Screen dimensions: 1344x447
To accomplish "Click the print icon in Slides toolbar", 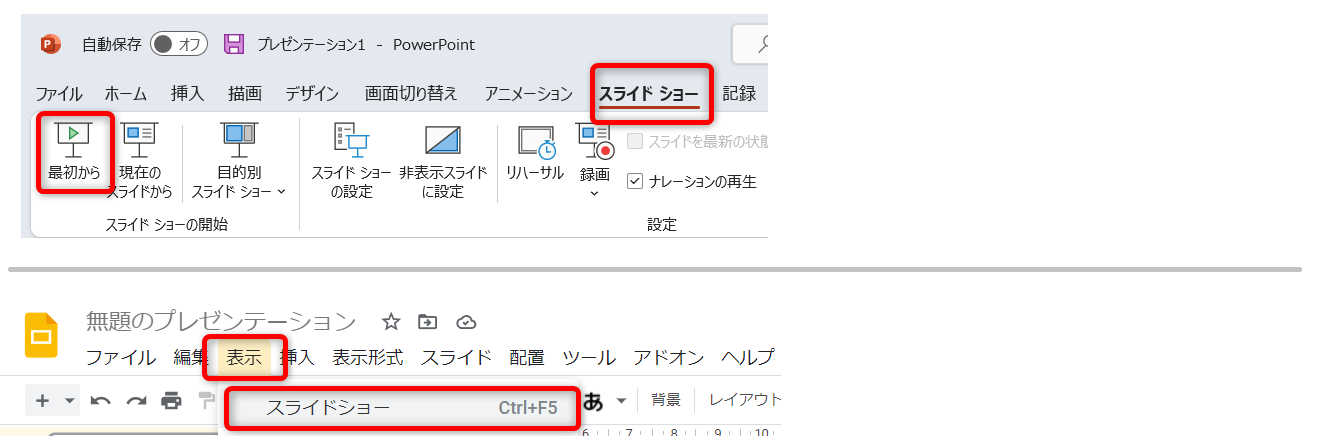I will tap(172, 401).
